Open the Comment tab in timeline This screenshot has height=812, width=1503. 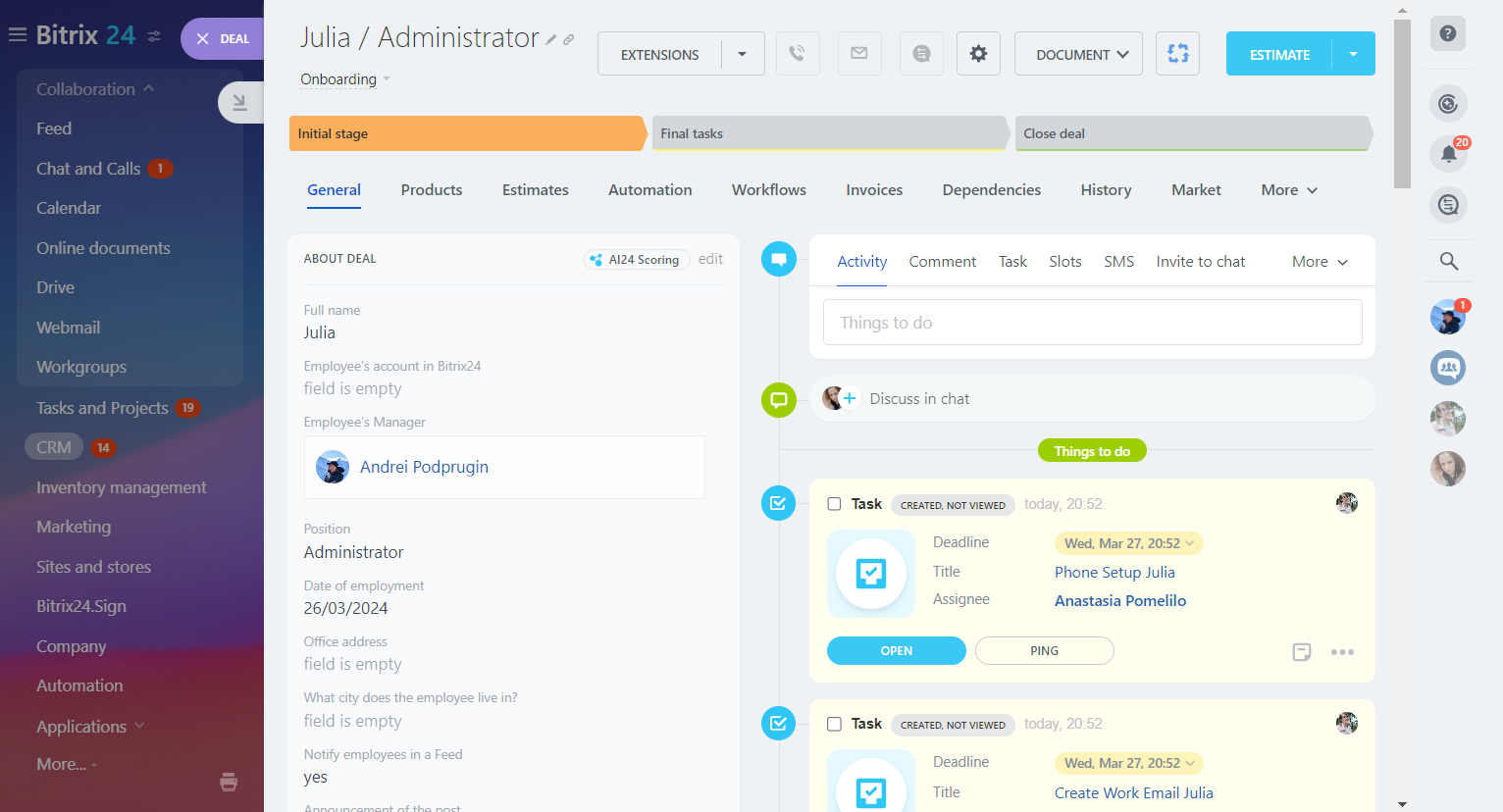click(x=942, y=262)
